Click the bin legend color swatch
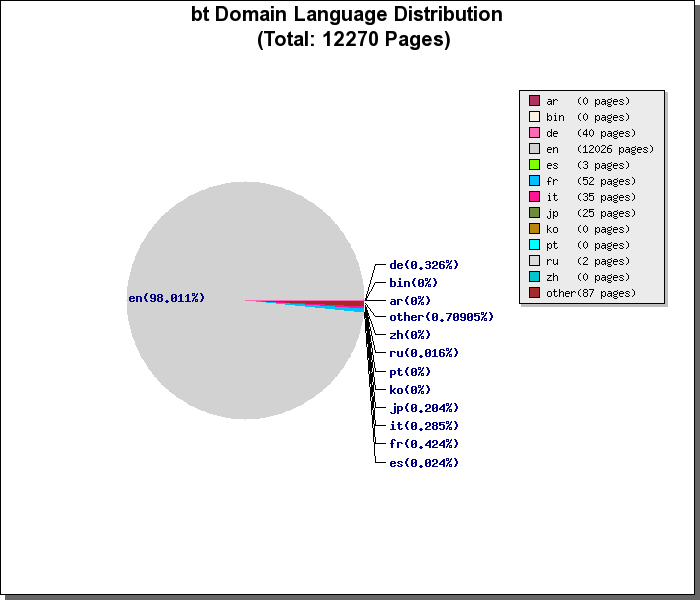 coord(534,117)
